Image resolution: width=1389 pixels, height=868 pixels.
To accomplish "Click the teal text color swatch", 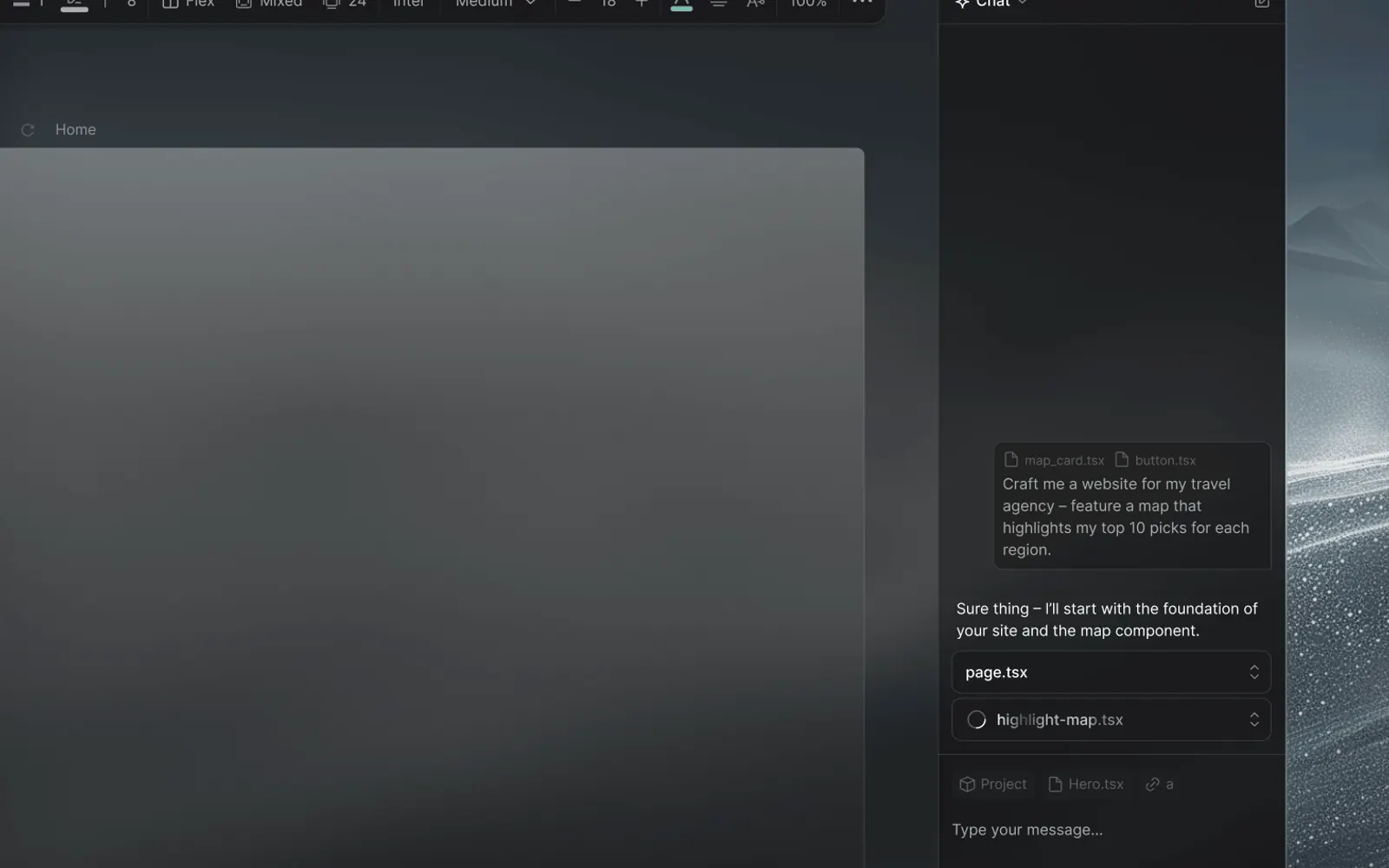I will pos(681,4).
